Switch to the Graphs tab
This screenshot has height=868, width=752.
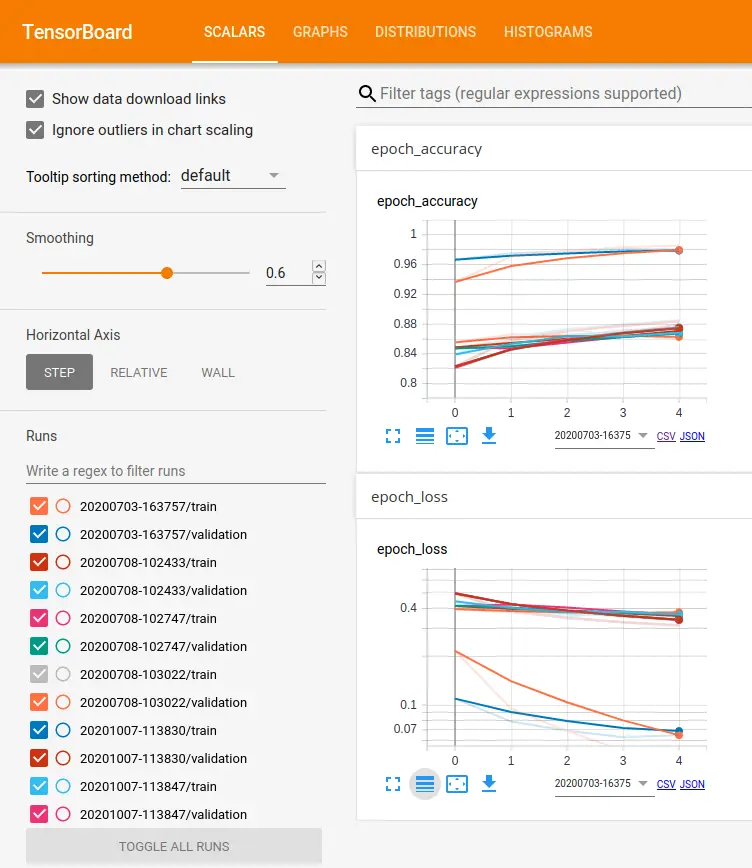coord(320,32)
